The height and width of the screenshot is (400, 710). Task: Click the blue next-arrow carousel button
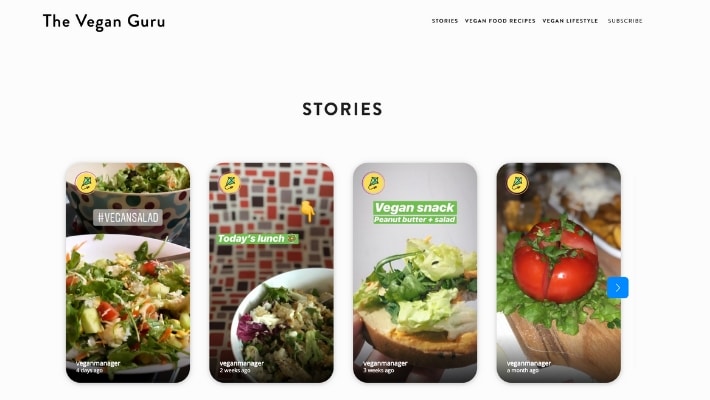(618, 288)
